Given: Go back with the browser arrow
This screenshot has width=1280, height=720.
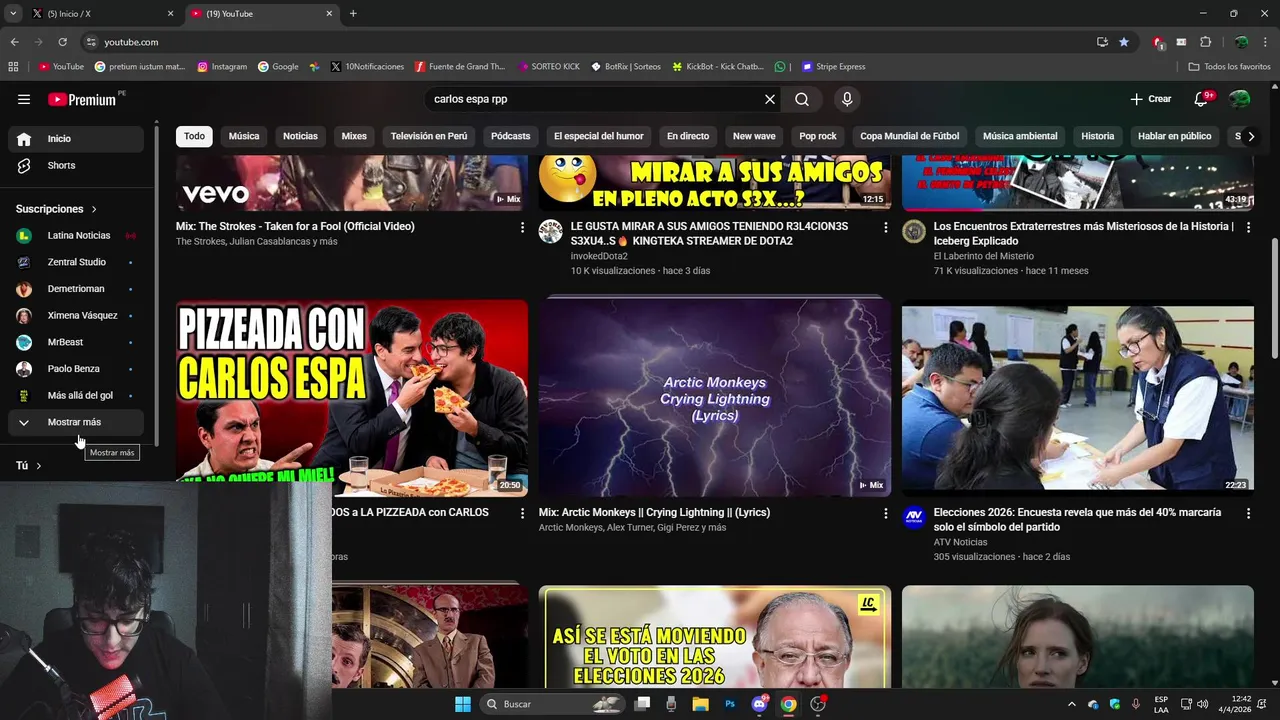Looking at the screenshot, I should (14, 42).
